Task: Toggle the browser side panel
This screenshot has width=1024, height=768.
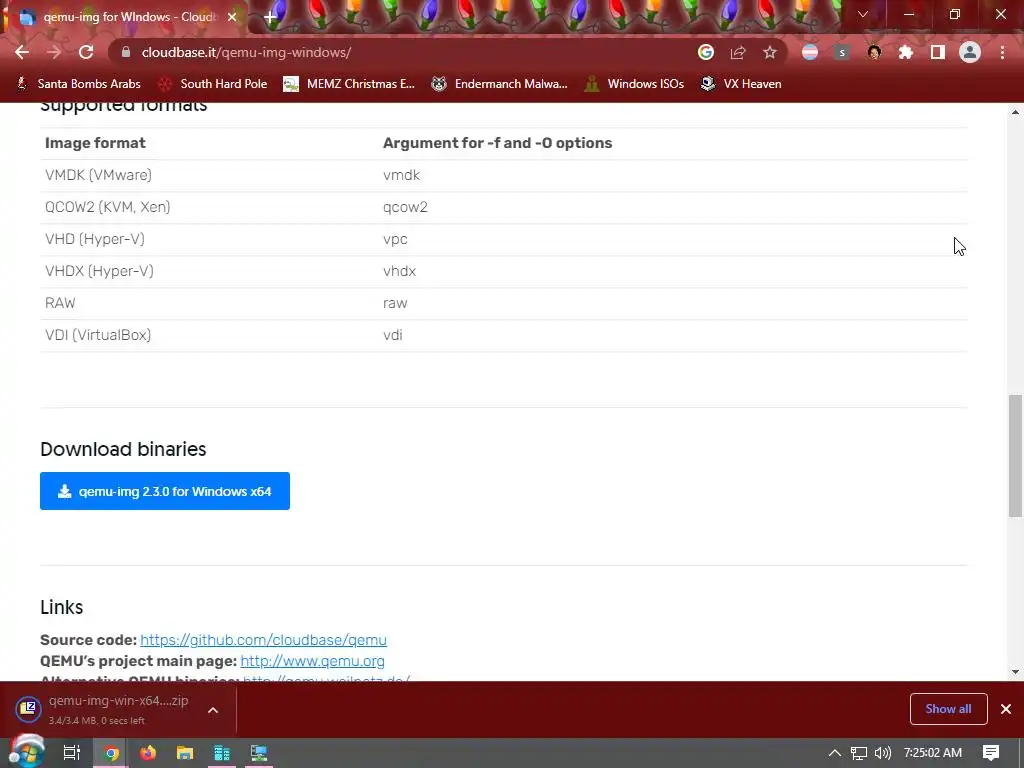Action: coord(938,52)
